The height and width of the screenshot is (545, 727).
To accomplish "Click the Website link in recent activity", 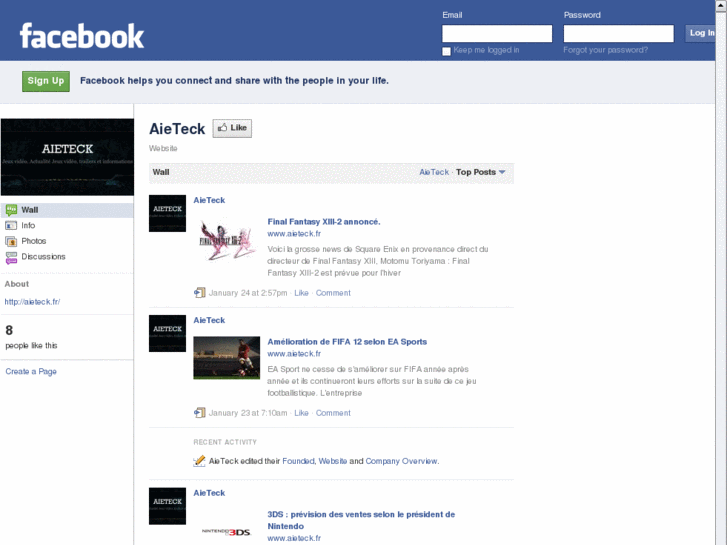I will click(332, 461).
